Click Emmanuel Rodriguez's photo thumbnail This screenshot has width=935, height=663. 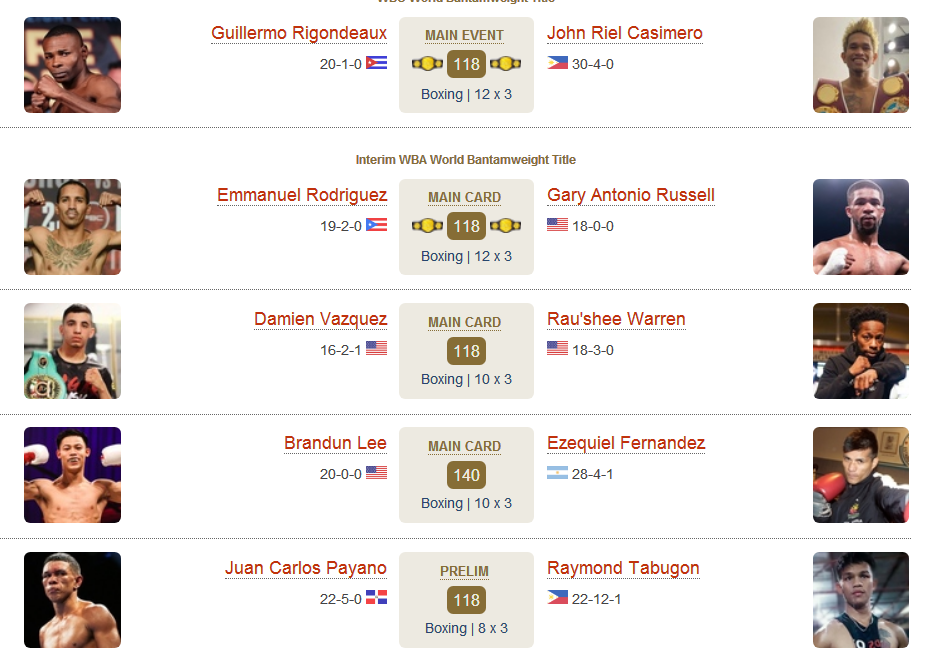(73, 227)
